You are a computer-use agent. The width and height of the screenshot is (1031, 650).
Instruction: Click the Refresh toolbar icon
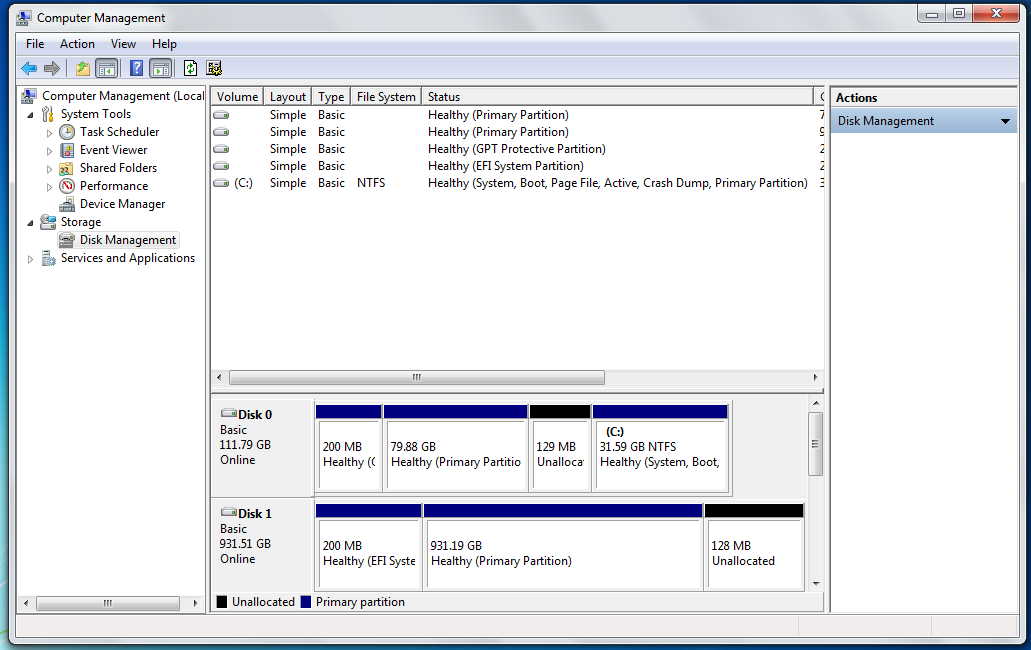tap(191, 68)
